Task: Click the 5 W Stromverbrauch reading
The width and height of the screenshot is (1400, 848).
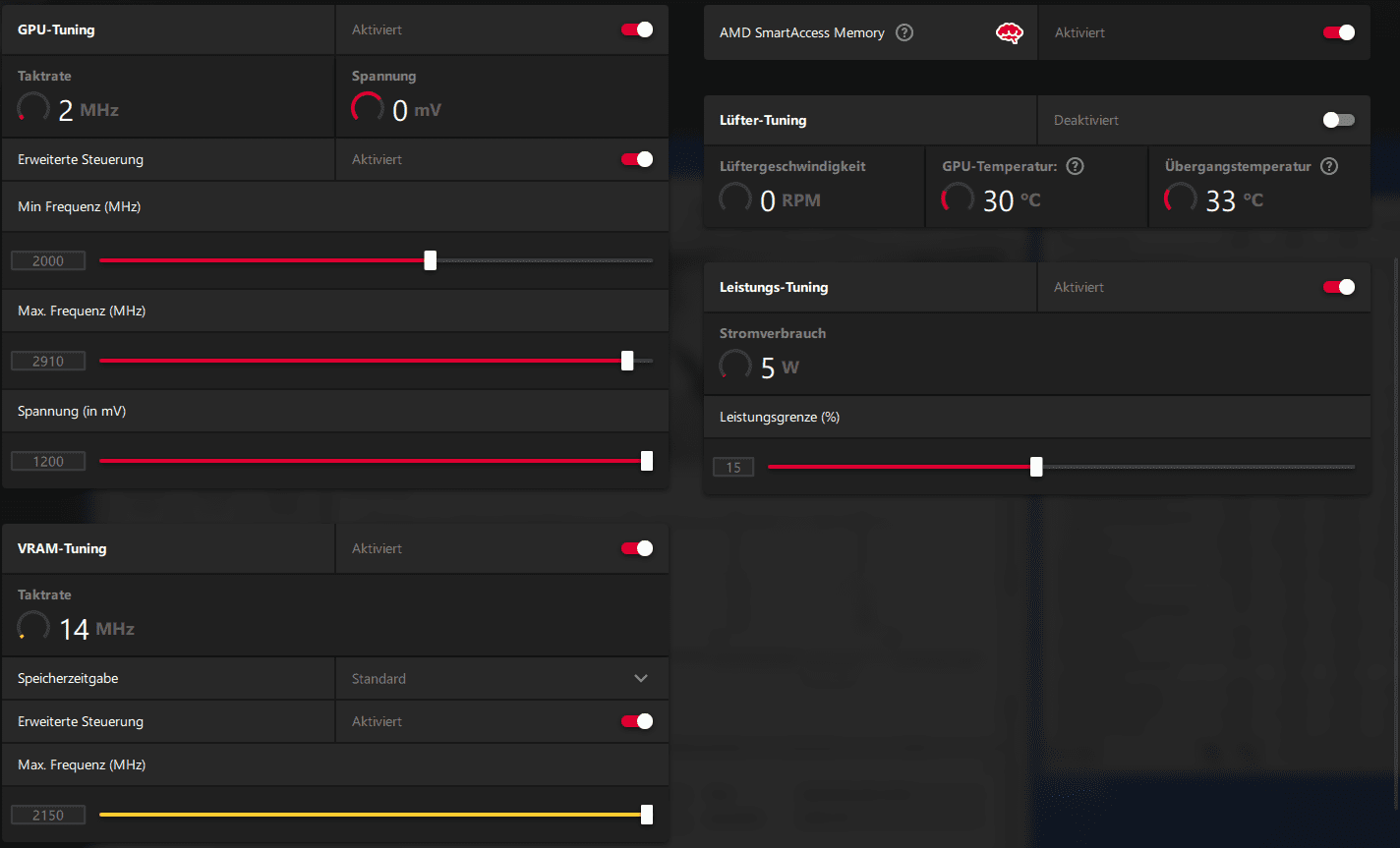Action: [x=780, y=367]
